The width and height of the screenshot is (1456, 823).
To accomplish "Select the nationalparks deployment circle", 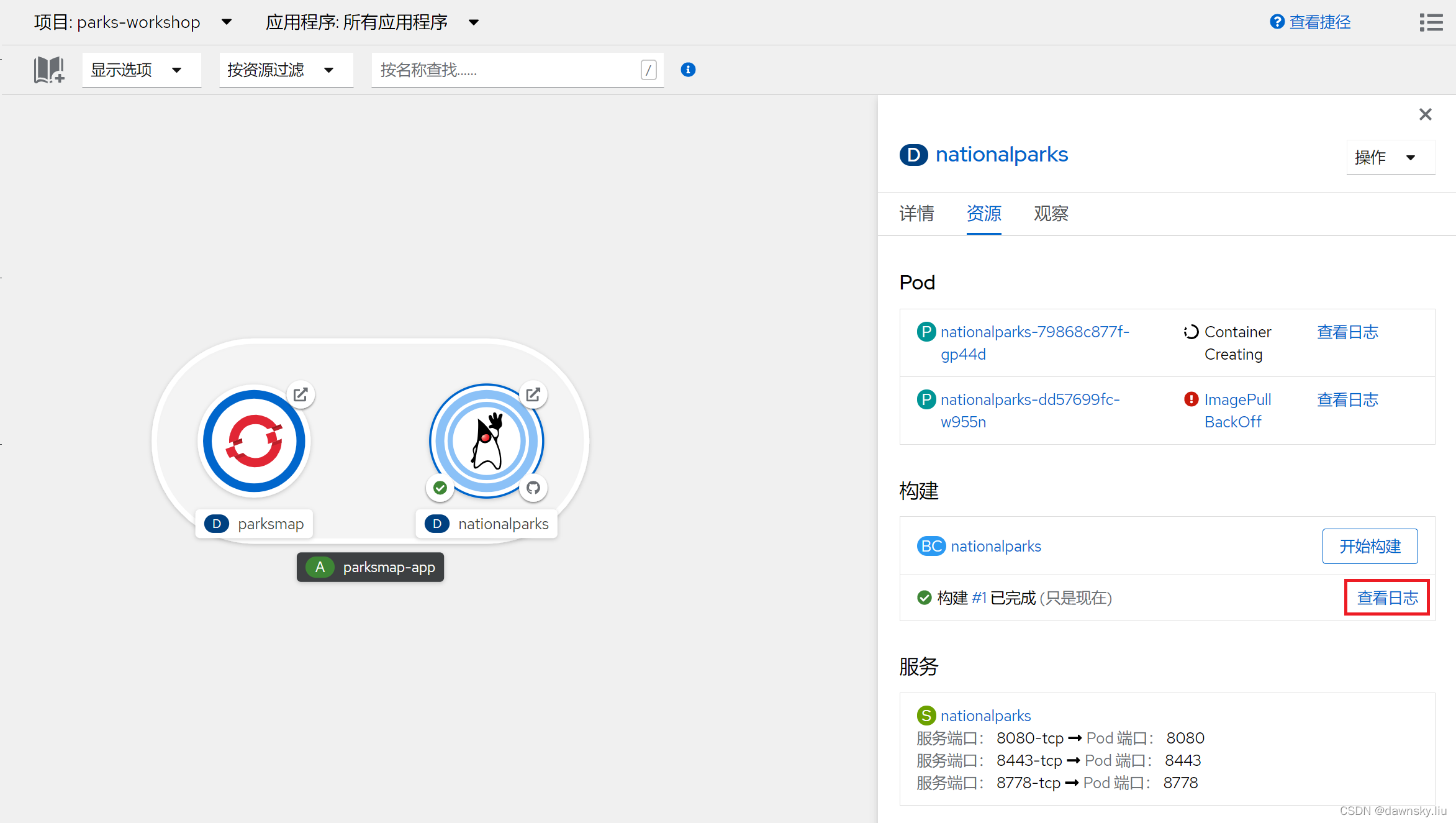I will pyautogui.click(x=487, y=440).
